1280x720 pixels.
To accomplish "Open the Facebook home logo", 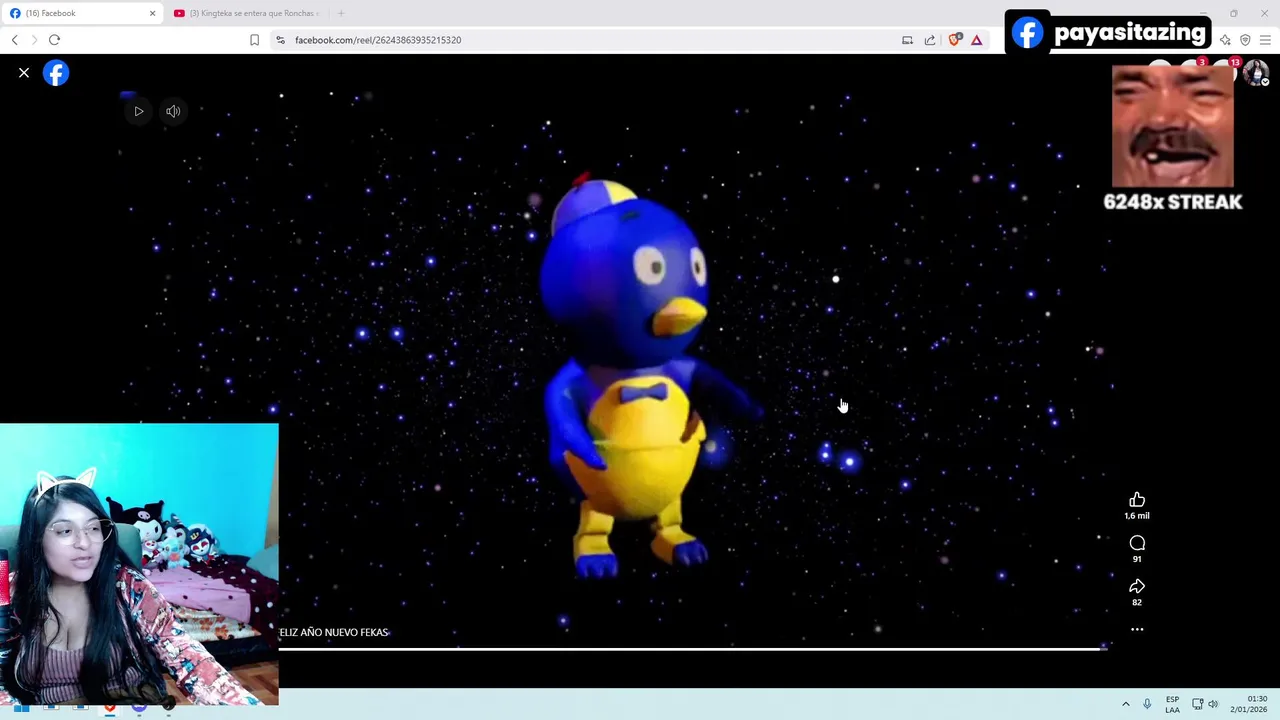I will (x=56, y=73).
